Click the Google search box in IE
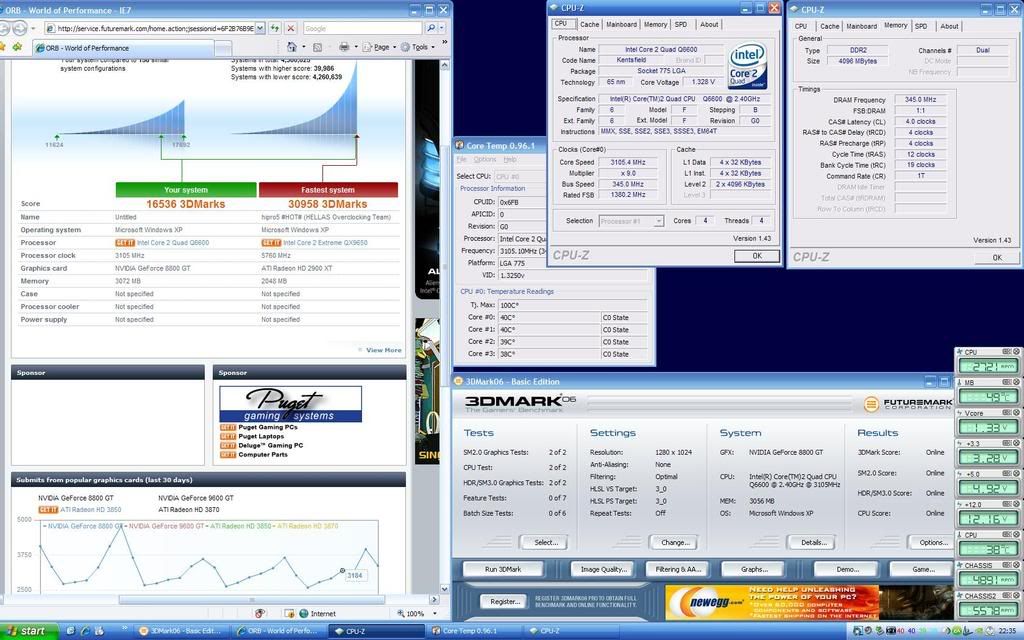This screenshot has width=1024, height=640. 362,28
